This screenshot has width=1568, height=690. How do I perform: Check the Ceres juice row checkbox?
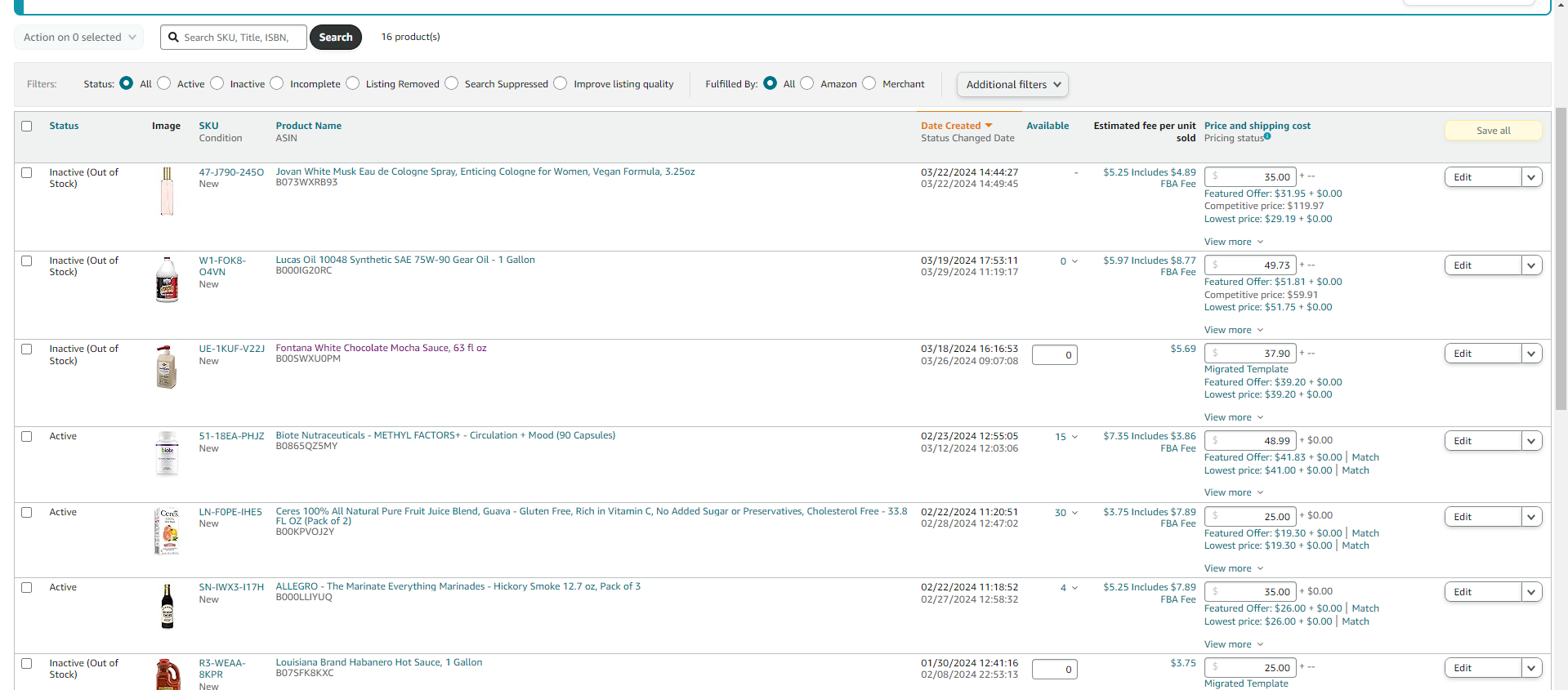tap(27, 513)
